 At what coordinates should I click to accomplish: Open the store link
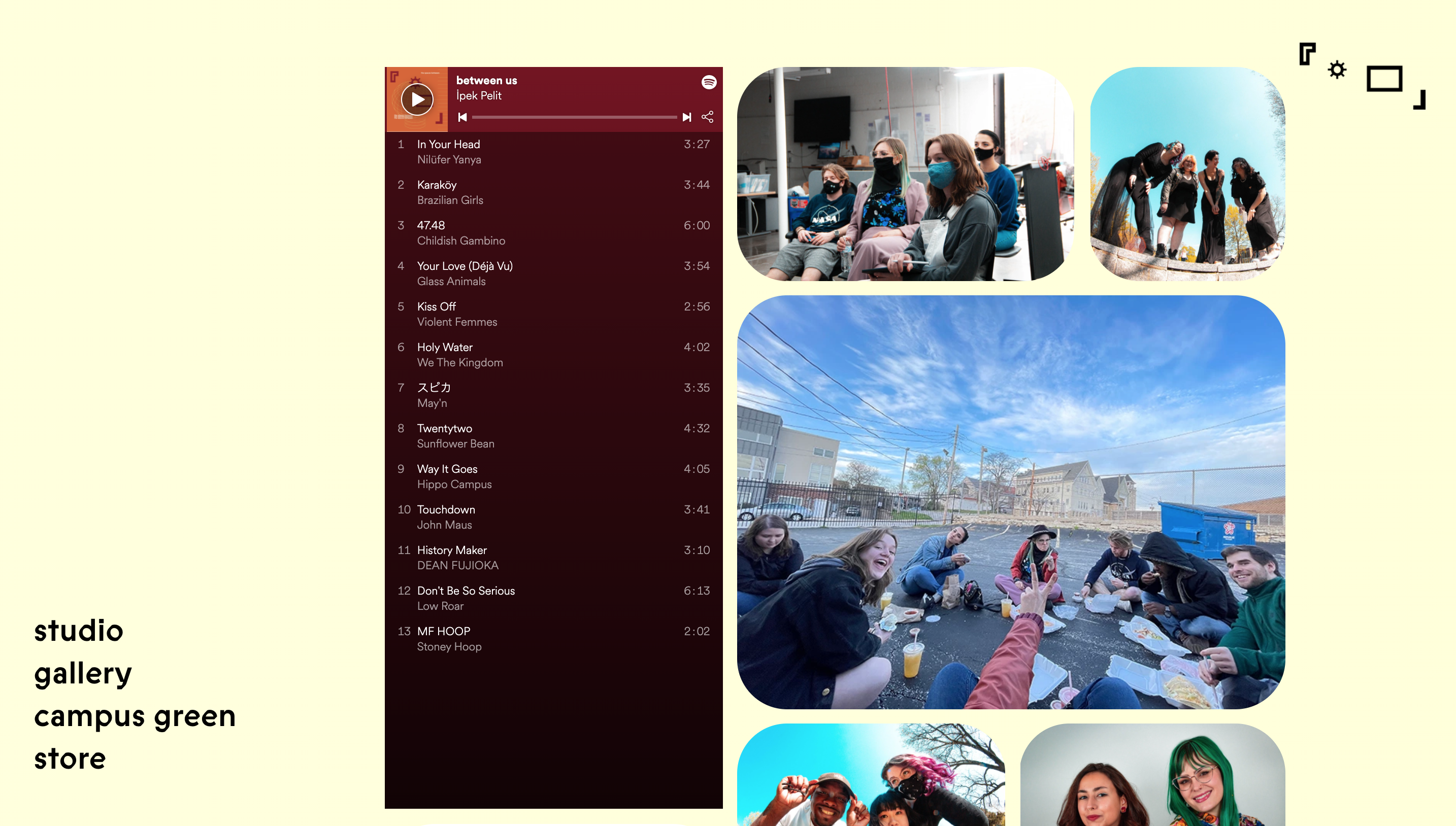70,759
